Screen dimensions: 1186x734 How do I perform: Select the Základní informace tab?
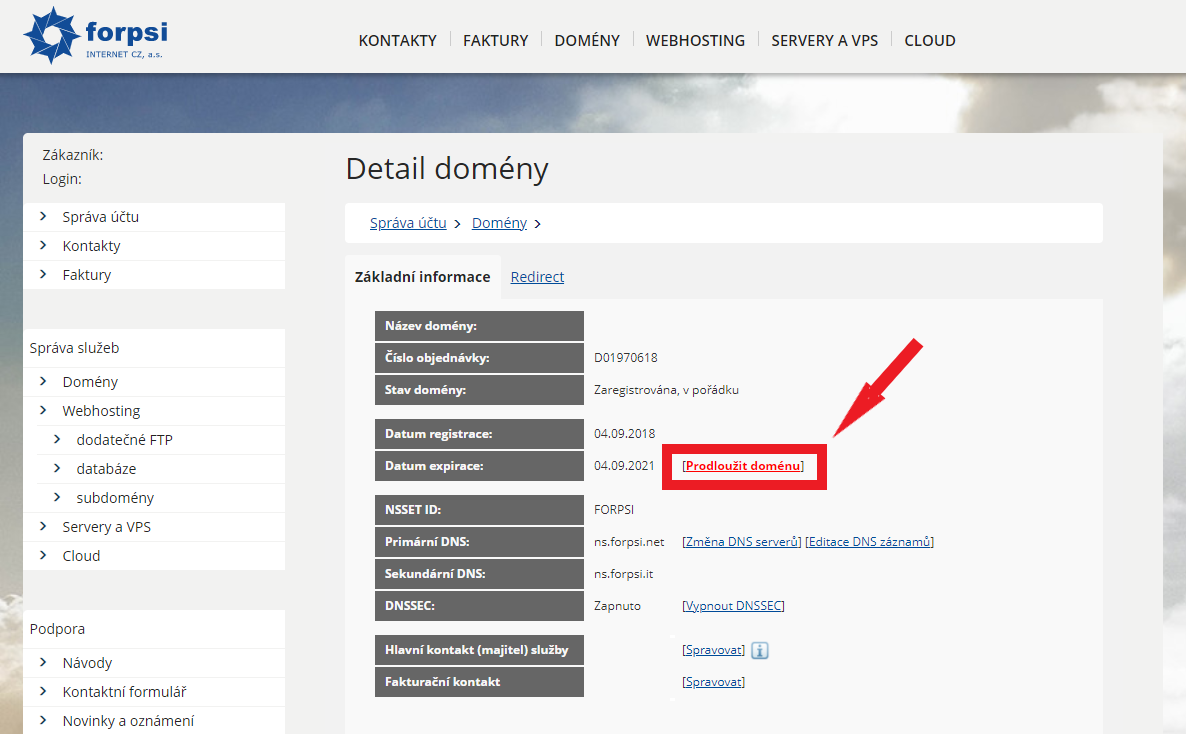422,277
